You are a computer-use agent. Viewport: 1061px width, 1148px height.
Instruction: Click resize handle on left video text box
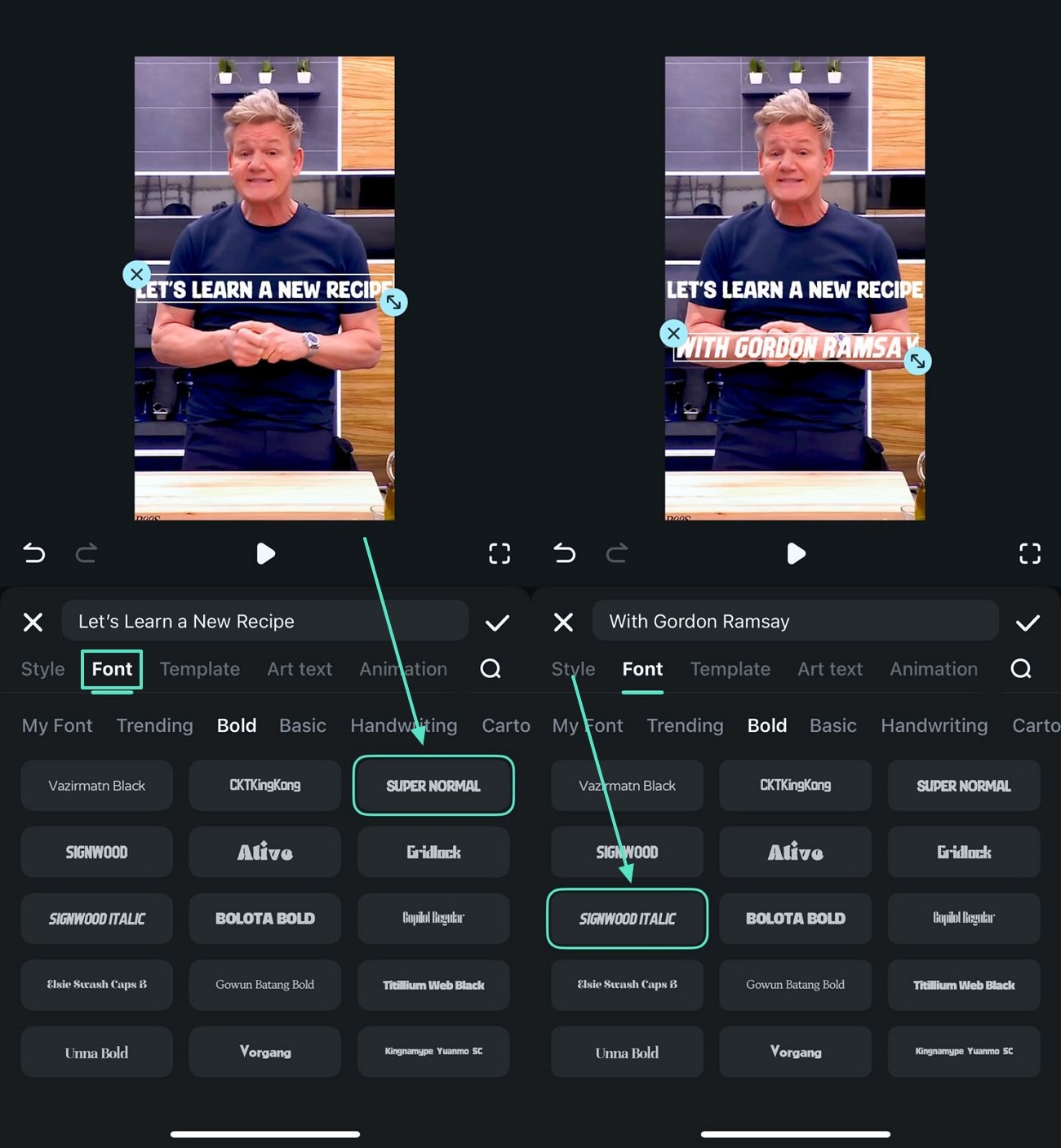point(393,303)
